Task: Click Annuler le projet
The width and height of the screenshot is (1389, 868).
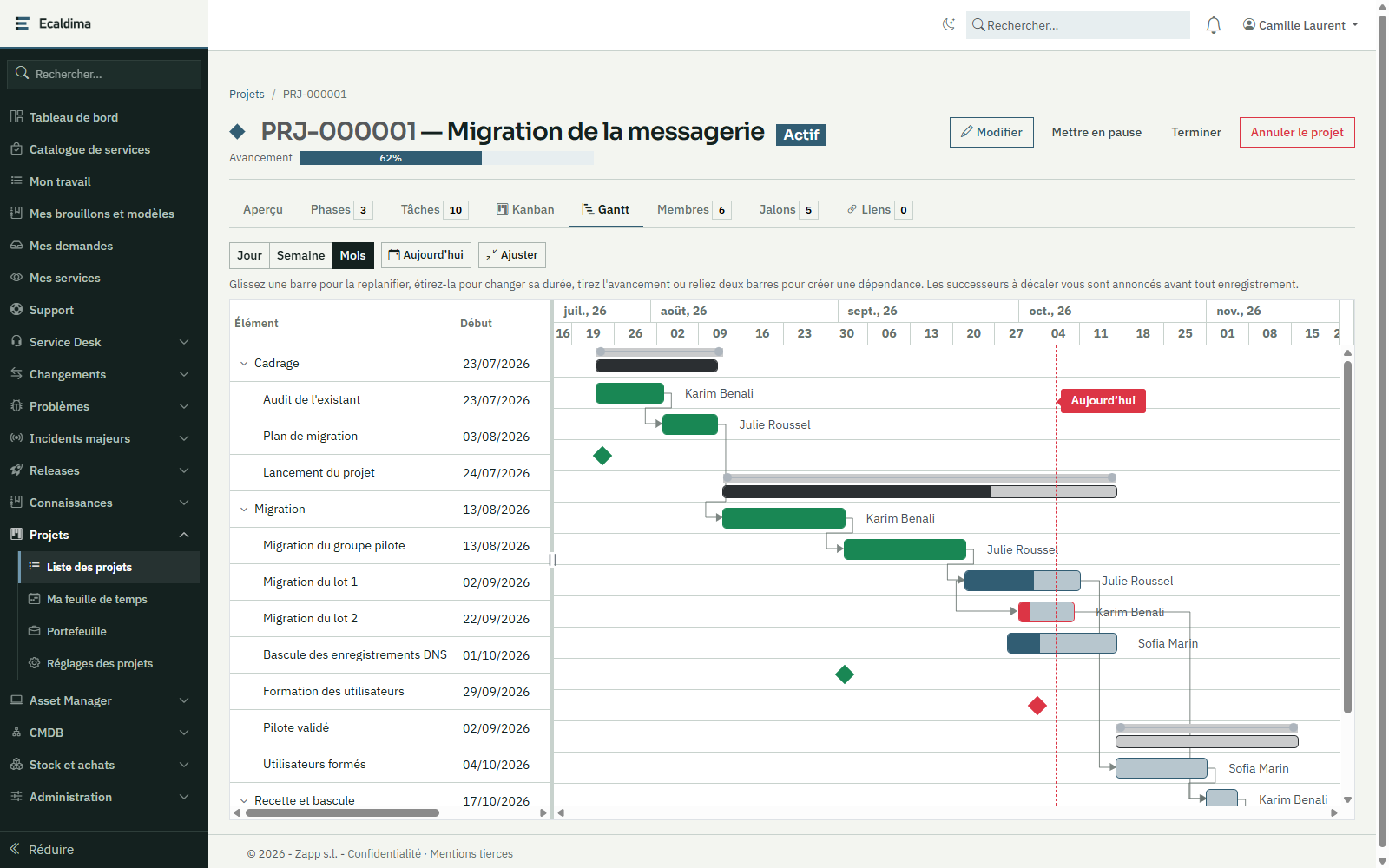Action: point(1297,132)
